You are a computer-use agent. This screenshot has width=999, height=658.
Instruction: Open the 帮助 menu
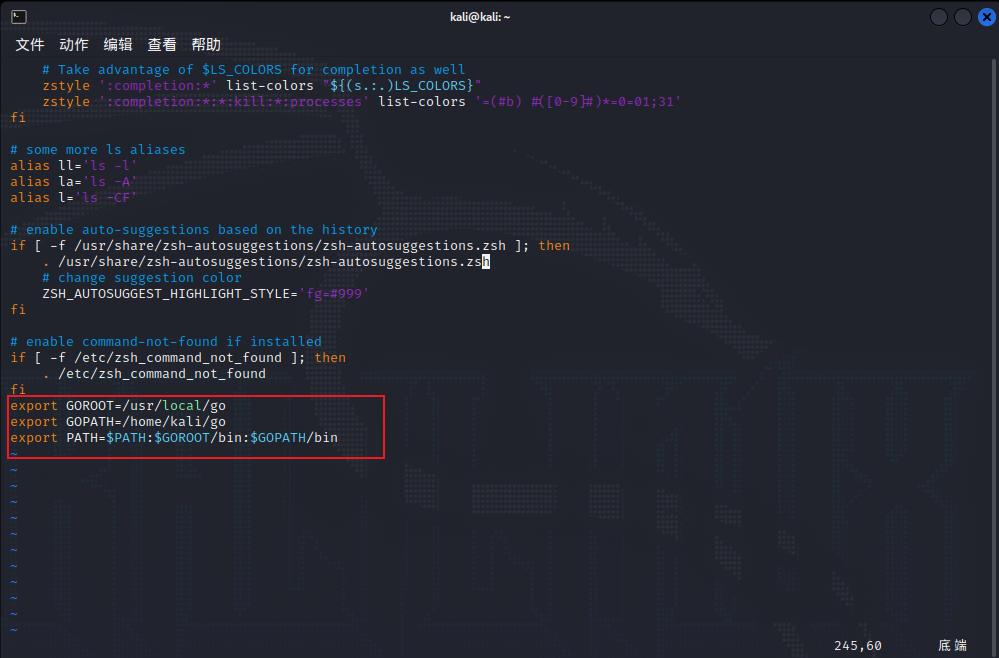coord(205,44)
